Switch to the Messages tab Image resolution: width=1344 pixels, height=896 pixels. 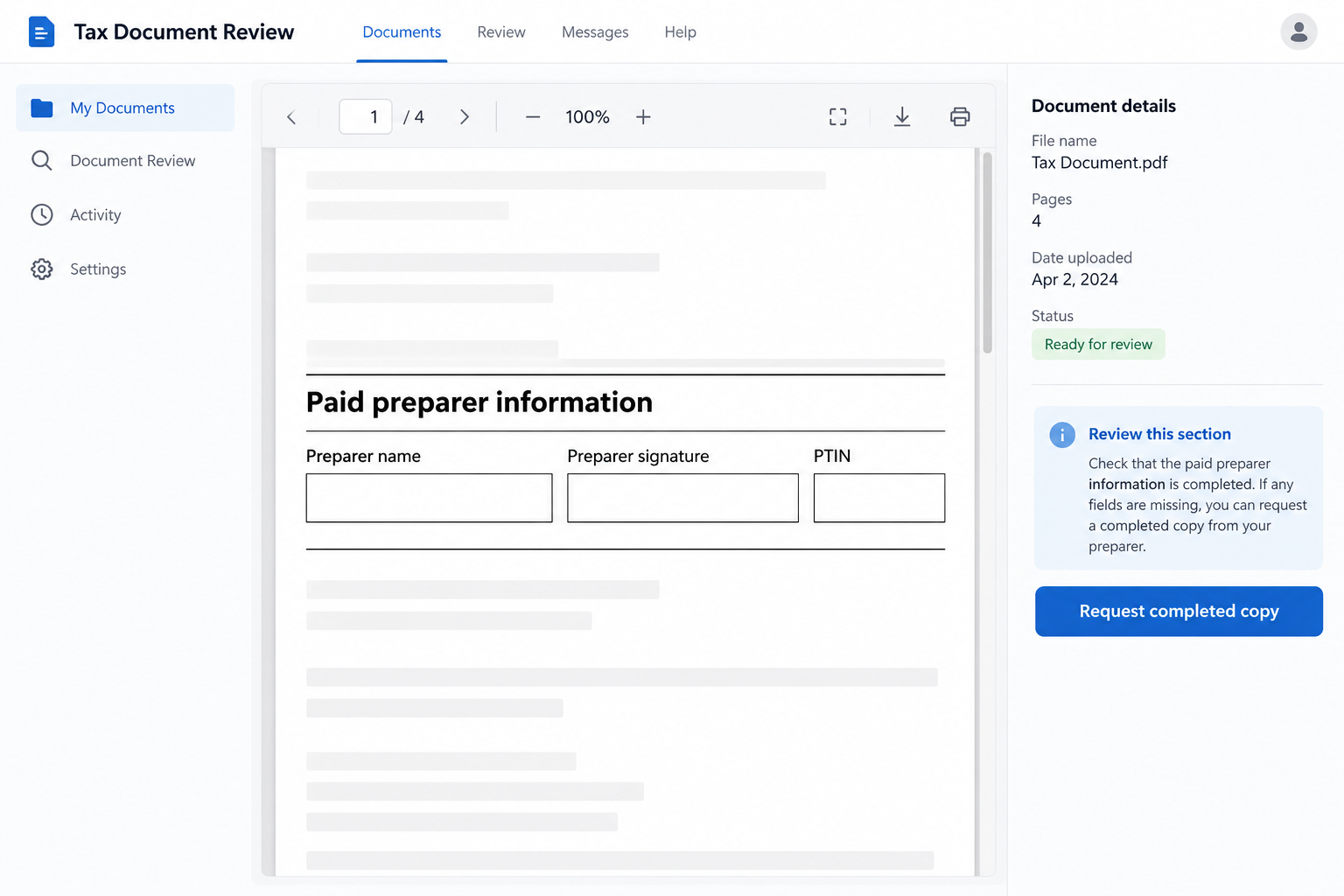[x=595, y=32]
